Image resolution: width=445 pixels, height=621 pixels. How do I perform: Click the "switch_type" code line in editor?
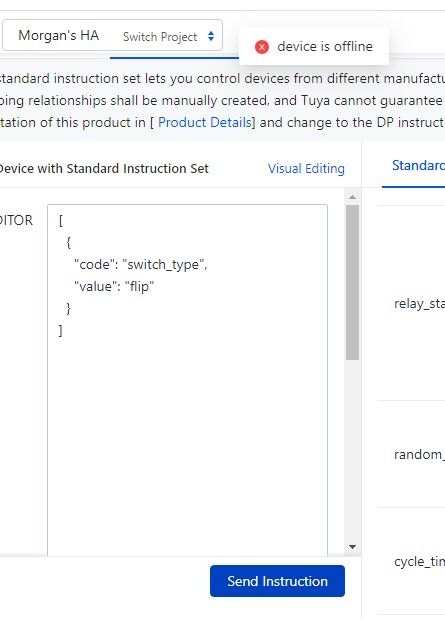pos(141,264)
